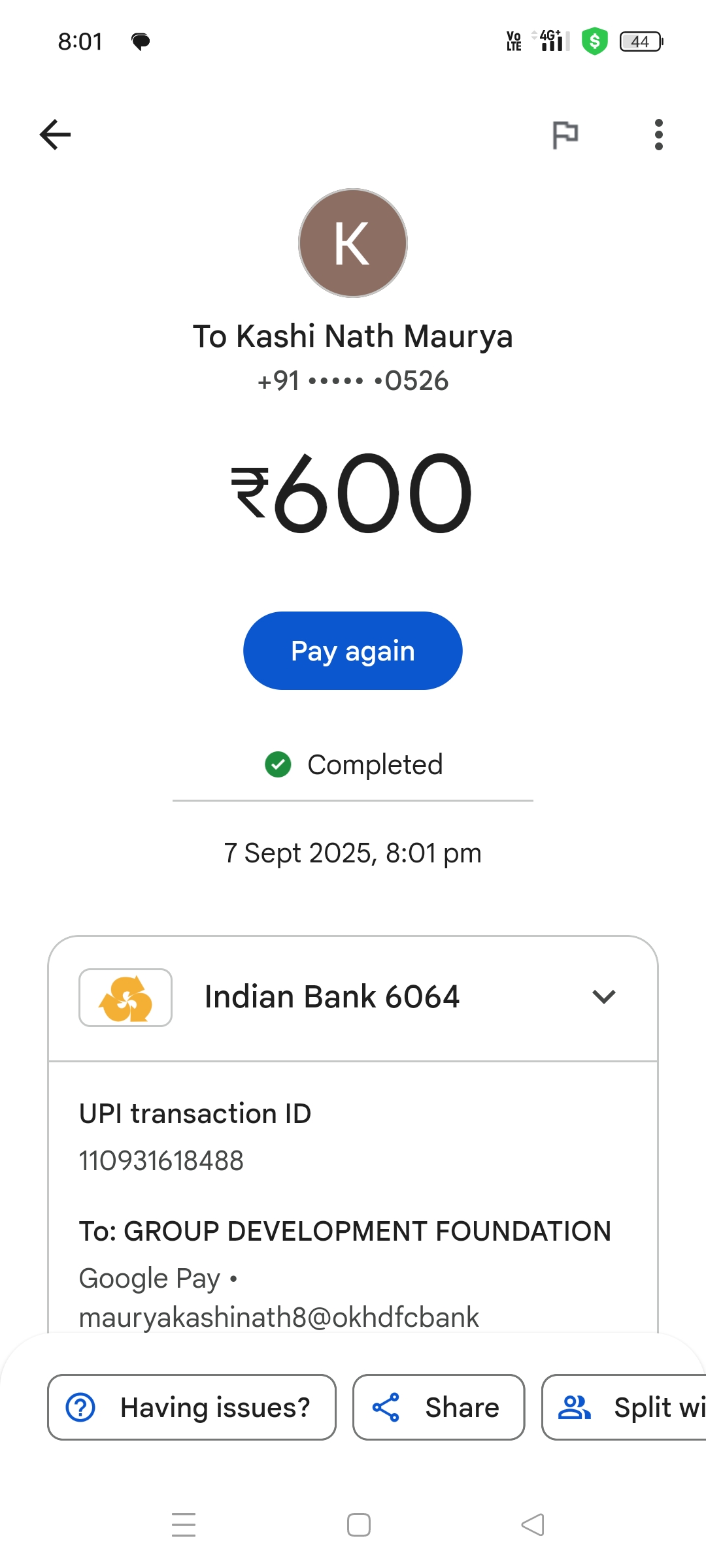Tap the Indian Bank logo icon
706x1568 pixels.
pos(126,998)
